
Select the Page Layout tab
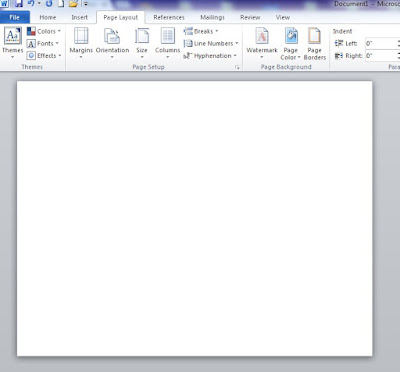coord(121,17)
